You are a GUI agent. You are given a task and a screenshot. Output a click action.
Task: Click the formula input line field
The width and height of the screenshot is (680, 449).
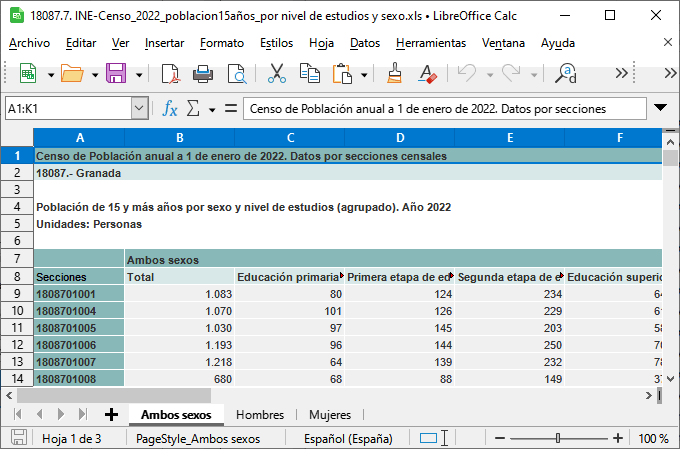tap(440, 108)
